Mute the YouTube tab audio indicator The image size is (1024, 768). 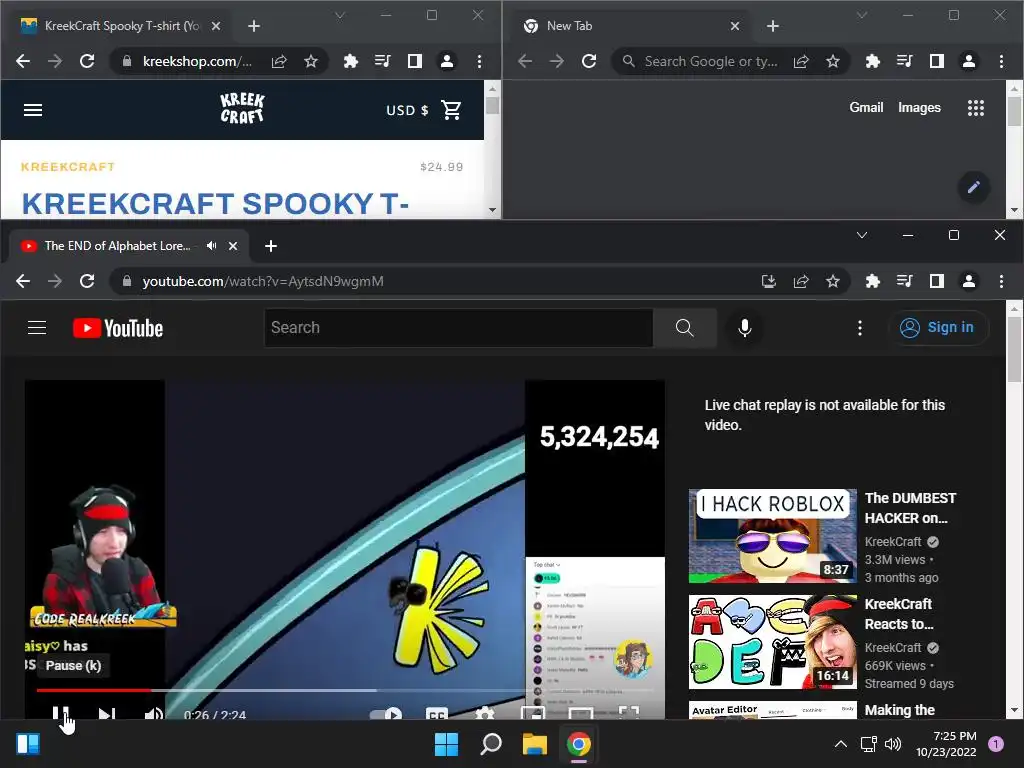click(212, 246)
